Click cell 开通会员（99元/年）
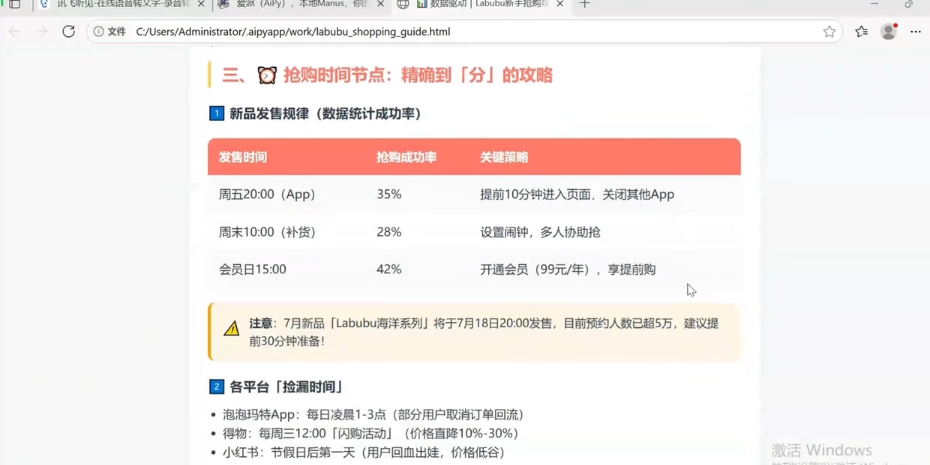The image size is (930, 465). click(568, 269)
